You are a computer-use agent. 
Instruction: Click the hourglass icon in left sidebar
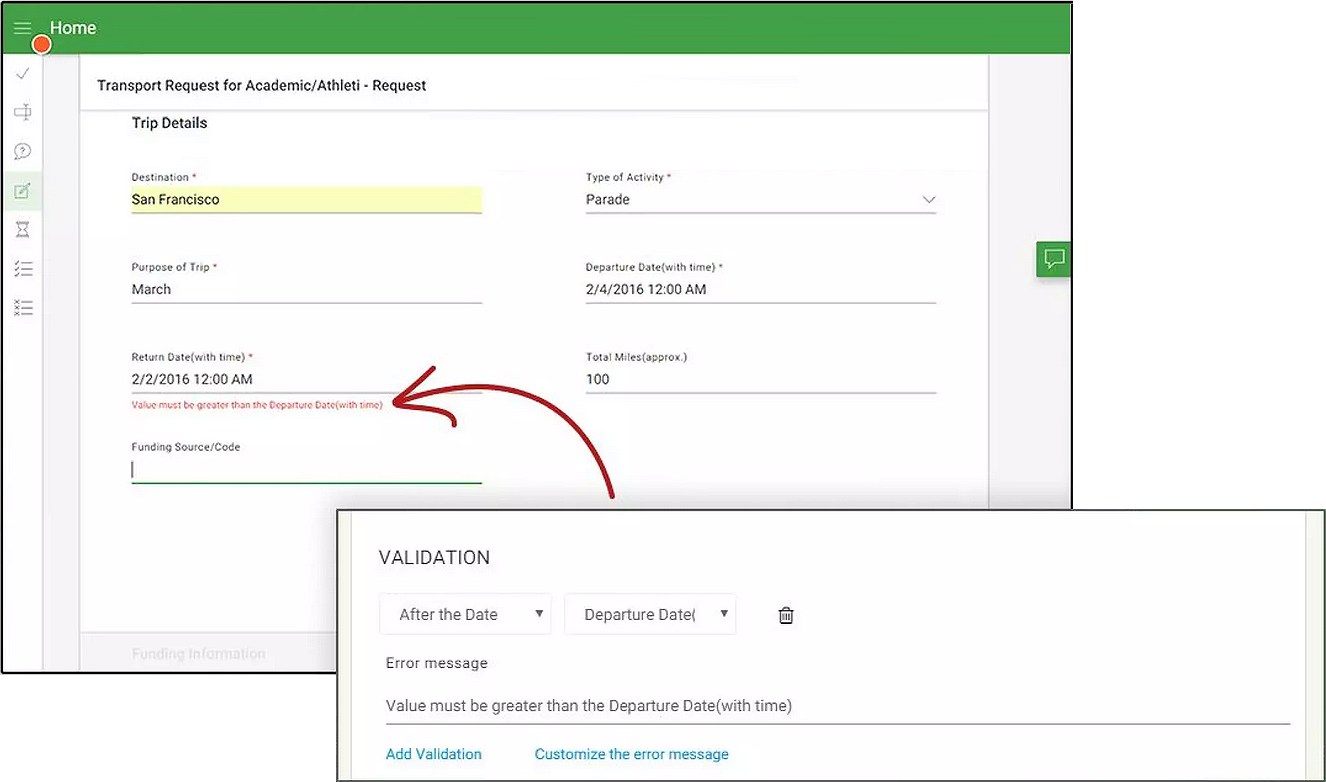tap(23, 230)
